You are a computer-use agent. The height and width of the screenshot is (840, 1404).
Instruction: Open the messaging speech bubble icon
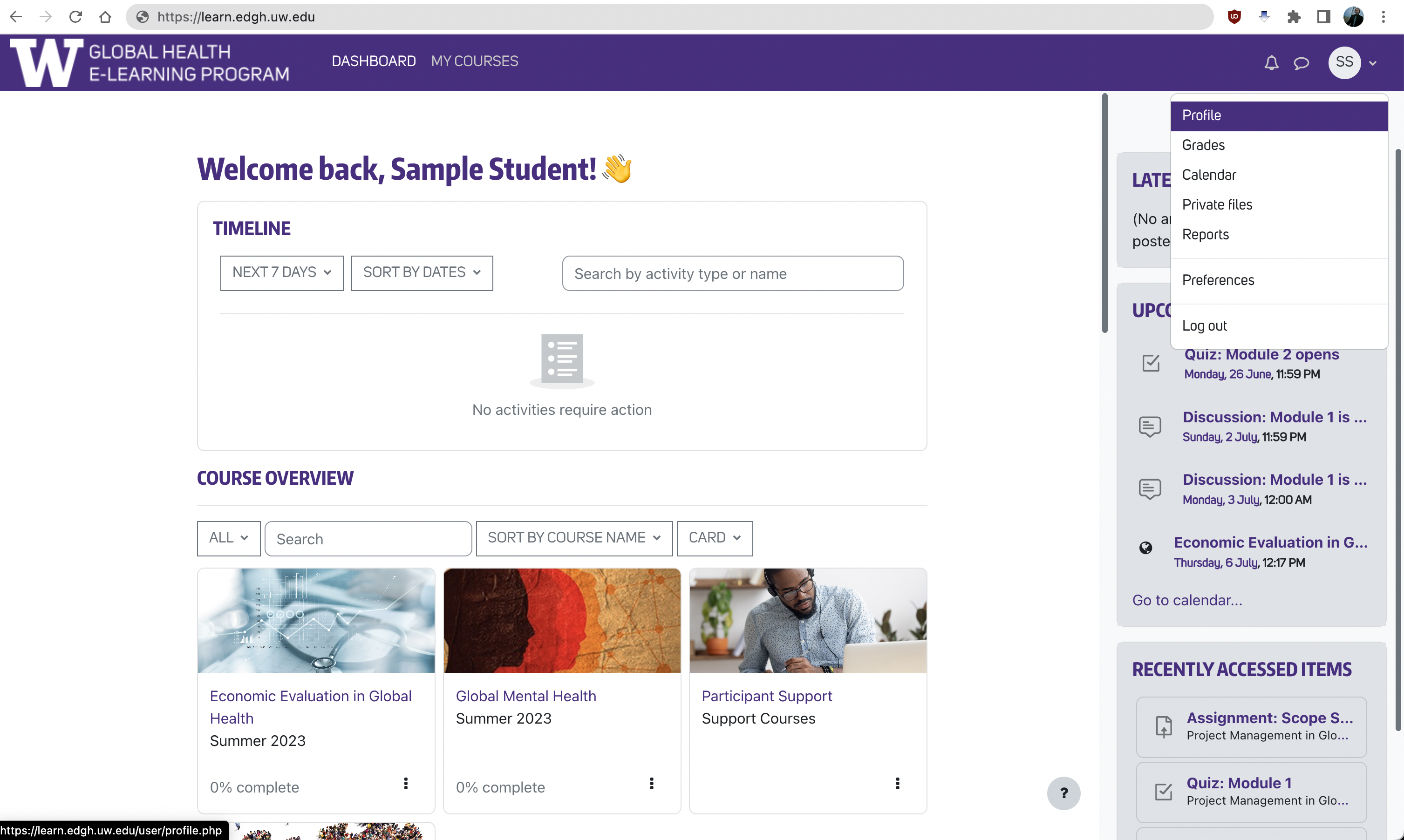(x=1302, y=63)
